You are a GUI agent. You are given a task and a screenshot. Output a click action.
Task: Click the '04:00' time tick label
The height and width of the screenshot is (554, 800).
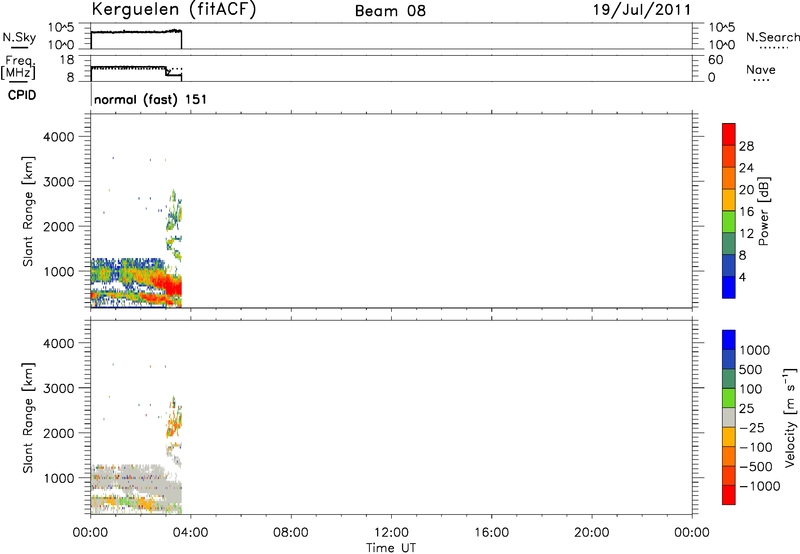coord(191,533)
